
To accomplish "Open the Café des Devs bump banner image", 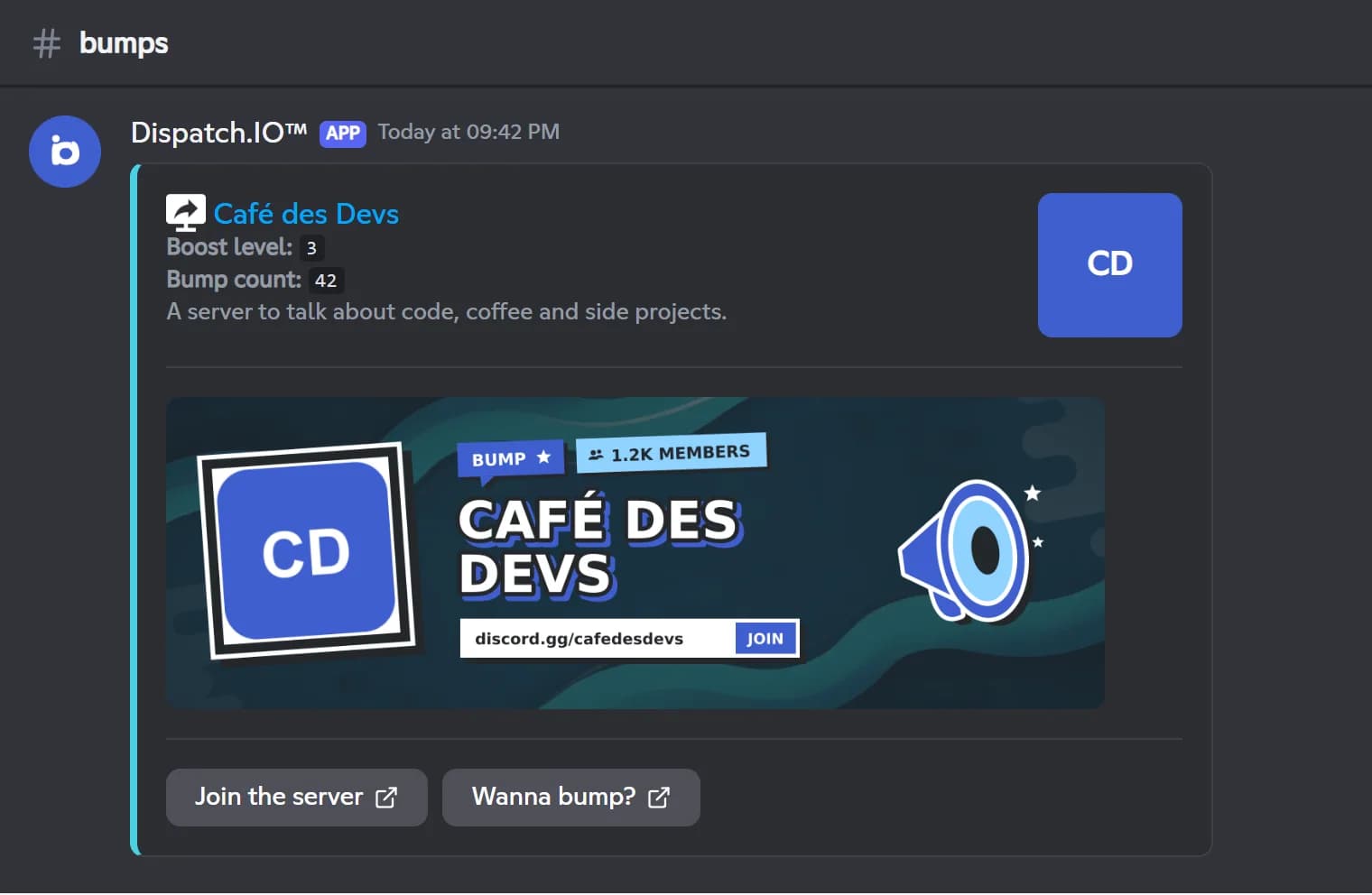I will click(635, 553).
